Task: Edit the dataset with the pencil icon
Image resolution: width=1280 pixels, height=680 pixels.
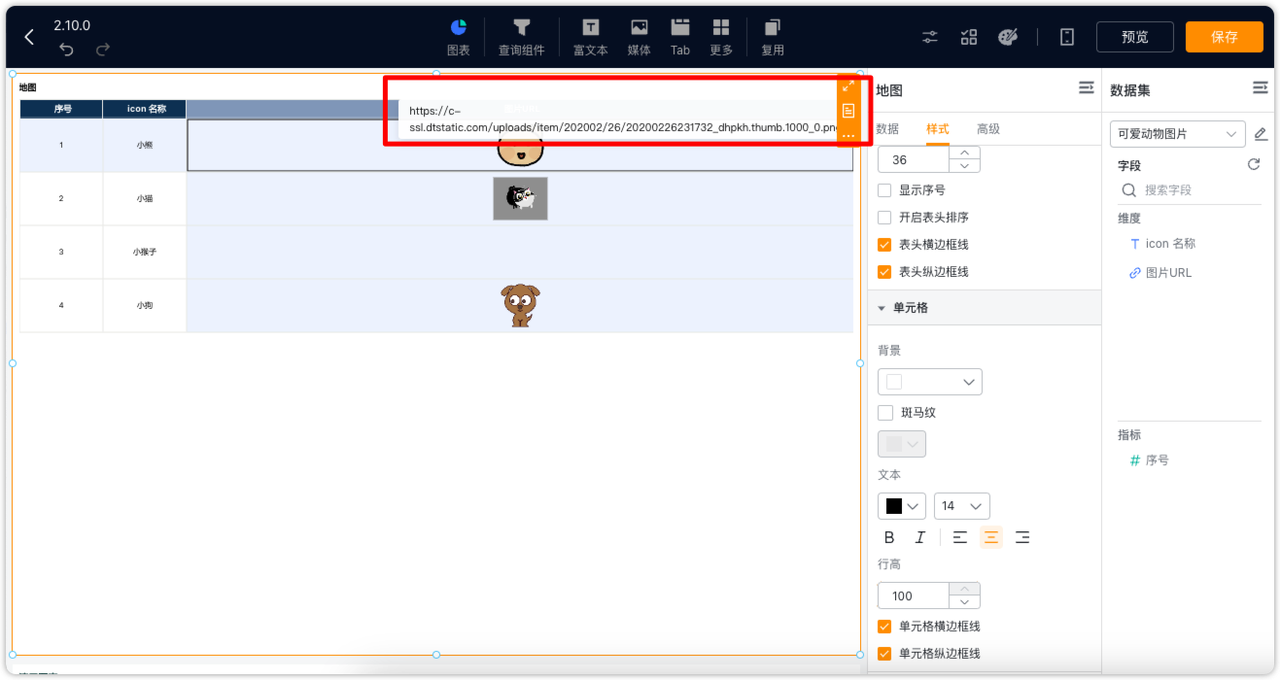Action: (1260, 134)
